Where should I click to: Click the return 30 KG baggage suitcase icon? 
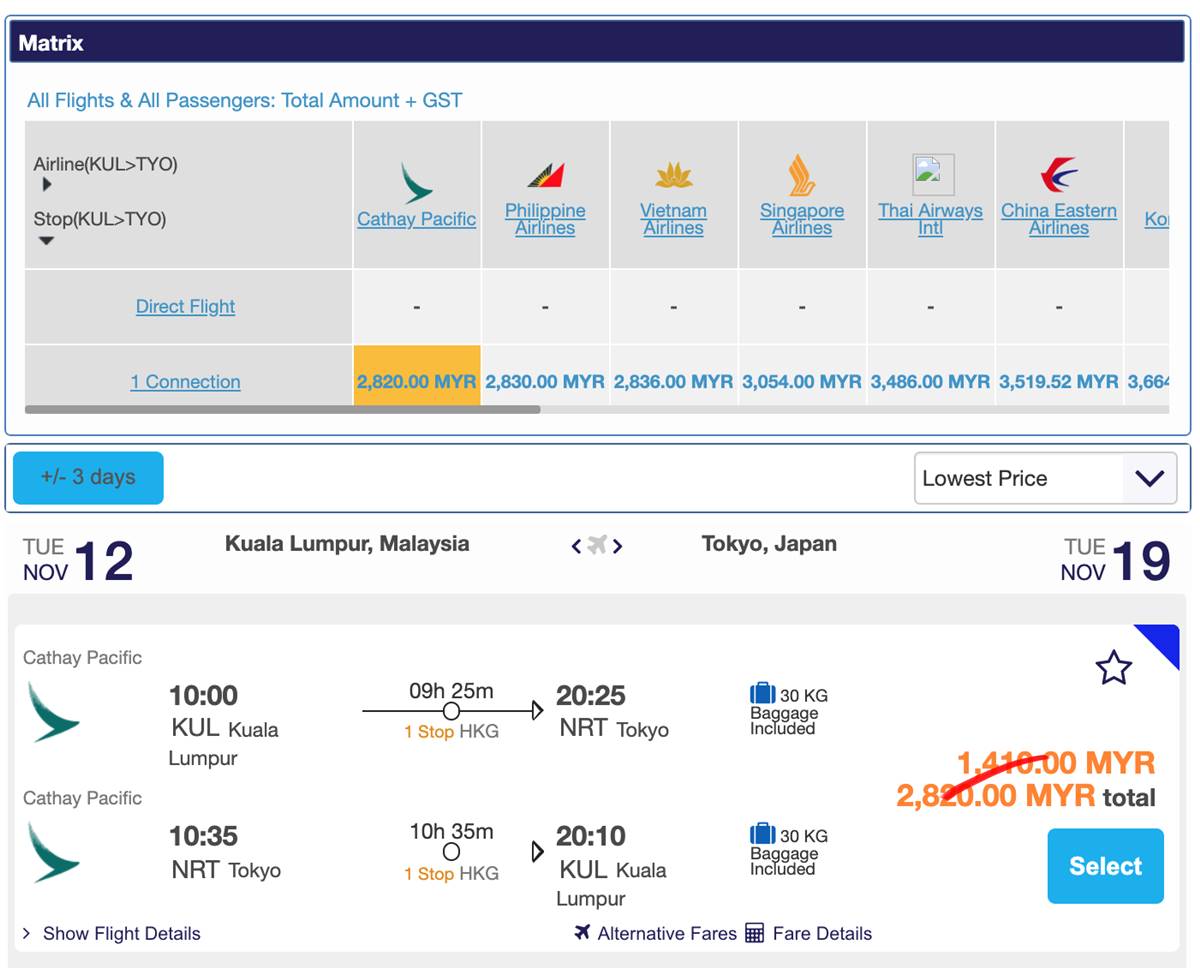763,833
